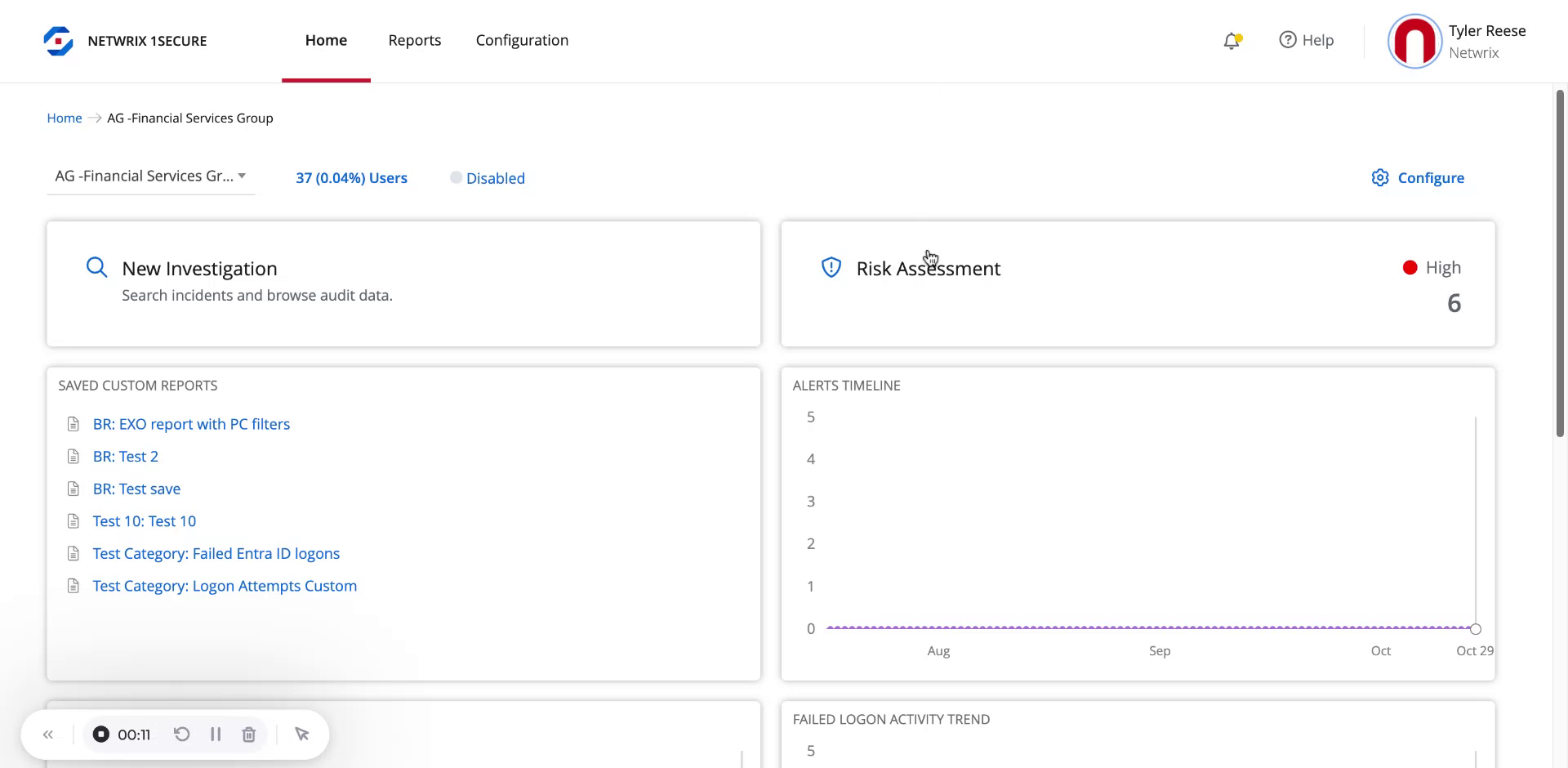
Task: Click the trash icon in recorder bar
Action: [x=249, y=735]
